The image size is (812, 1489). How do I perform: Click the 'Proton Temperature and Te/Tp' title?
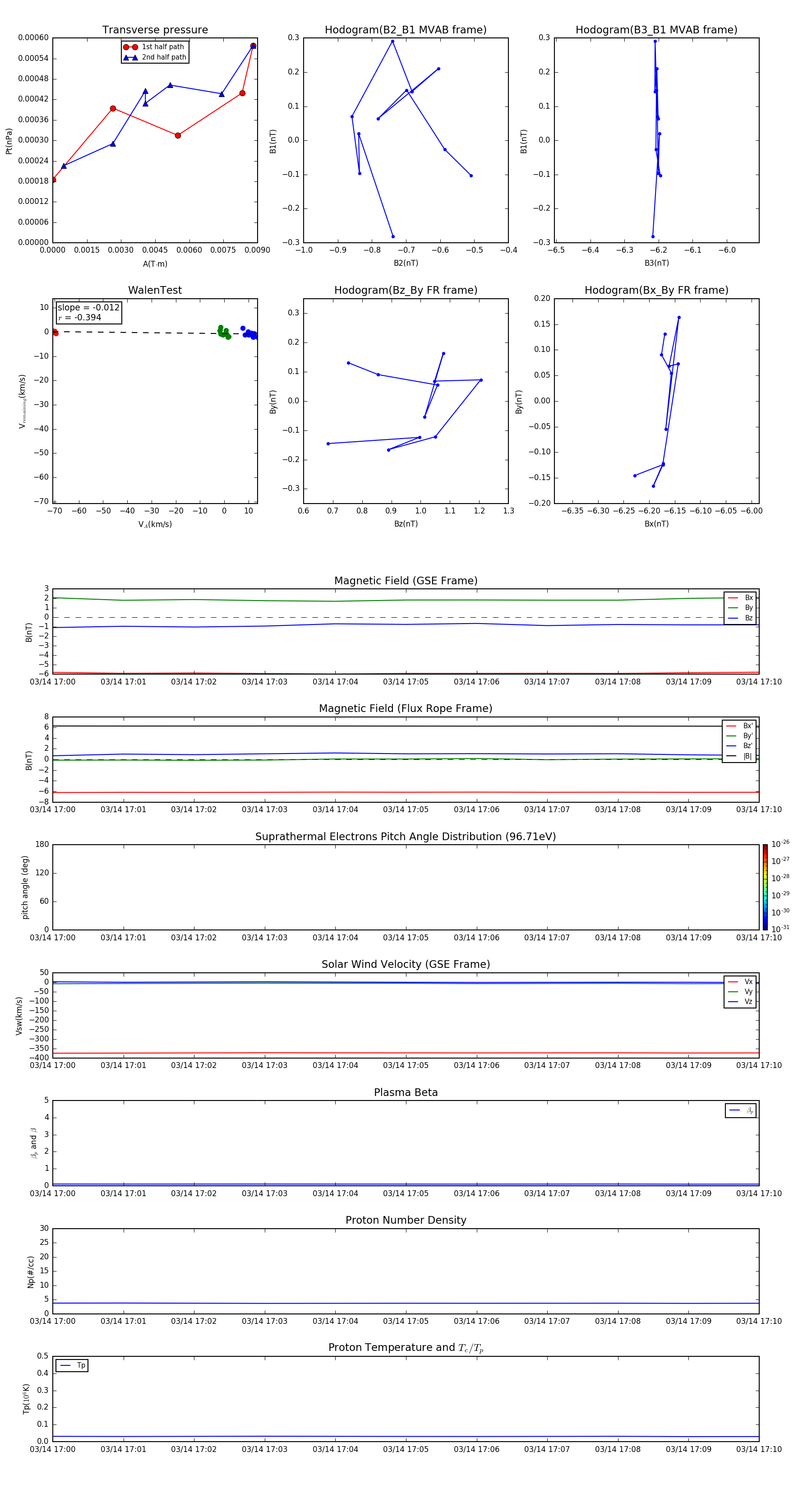coord(406,1348)
